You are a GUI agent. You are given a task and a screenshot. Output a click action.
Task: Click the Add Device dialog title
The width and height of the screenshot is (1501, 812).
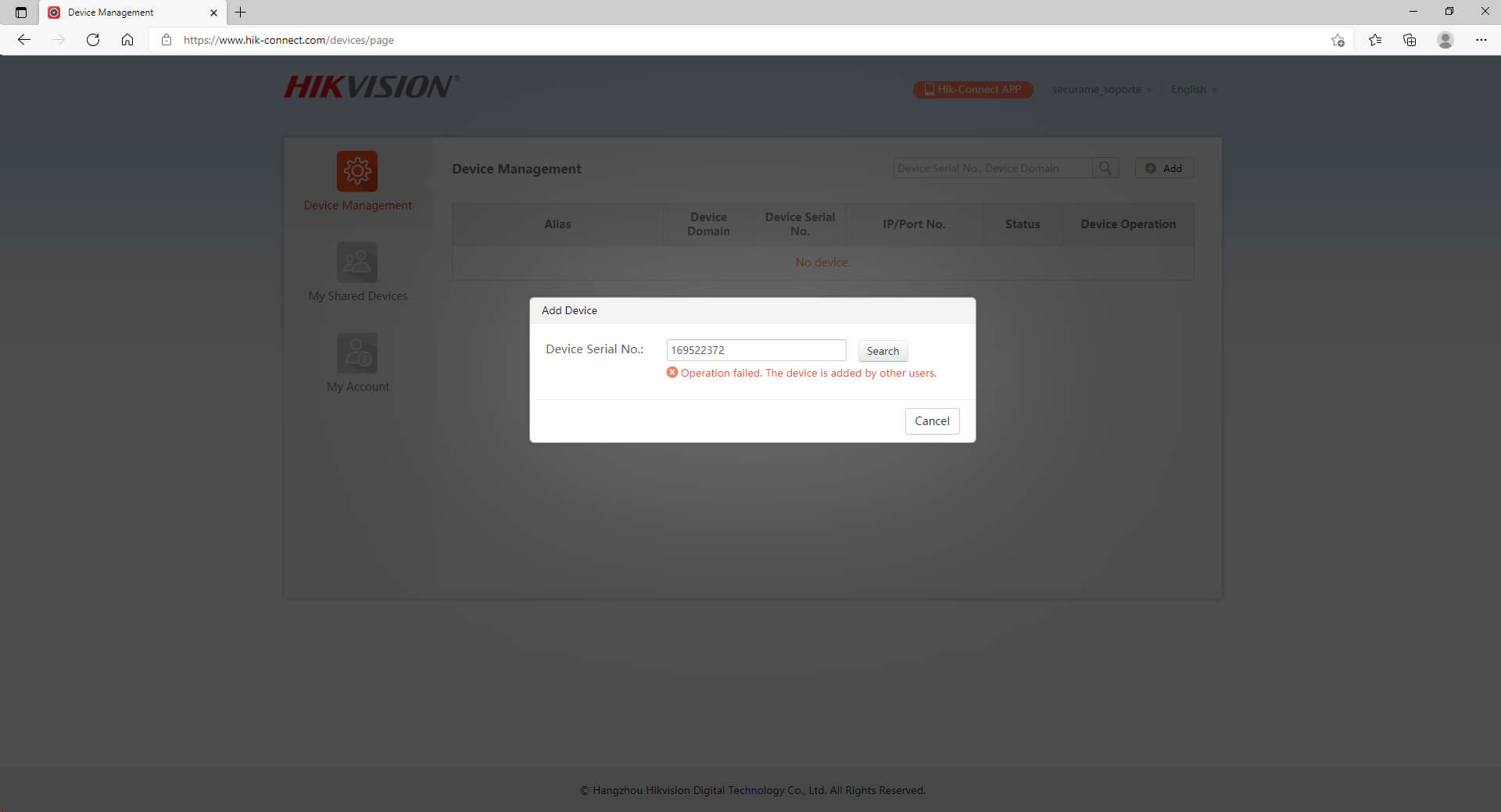point(569,310)
